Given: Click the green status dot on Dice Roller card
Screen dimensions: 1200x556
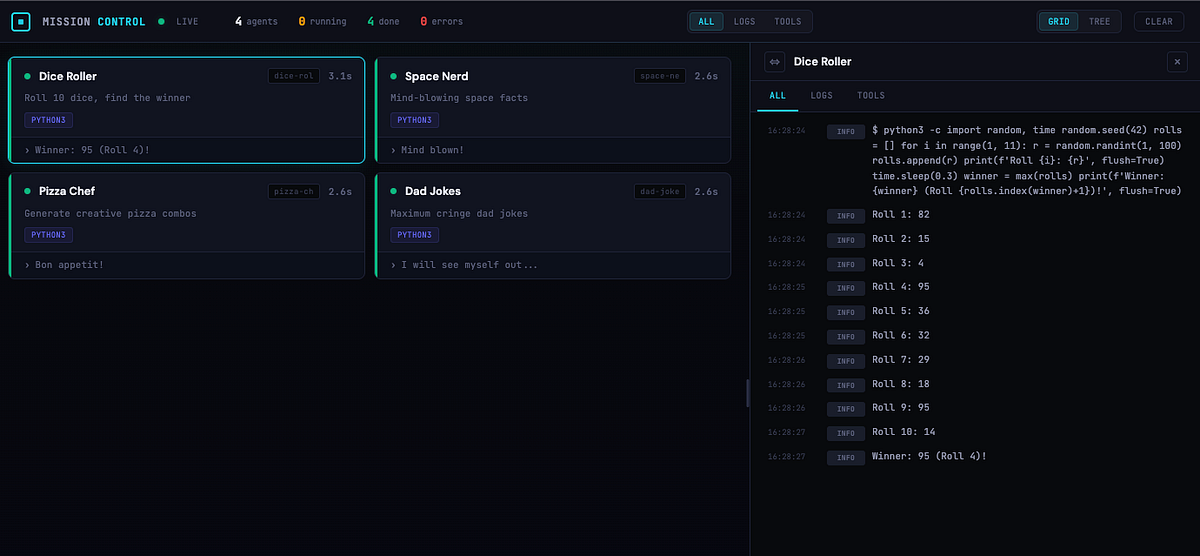Looking at the screenshot, I should pos(28,76).
